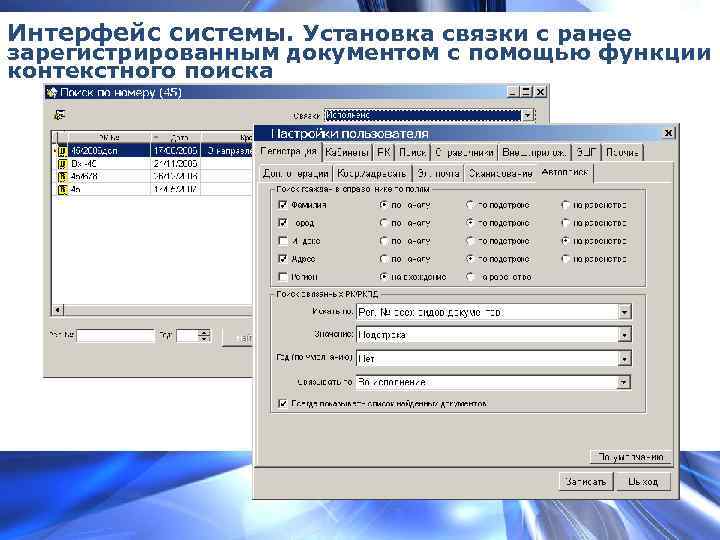Toggle the Адрес checkbox
Viewport: 720px width, 540px height.
283,259
